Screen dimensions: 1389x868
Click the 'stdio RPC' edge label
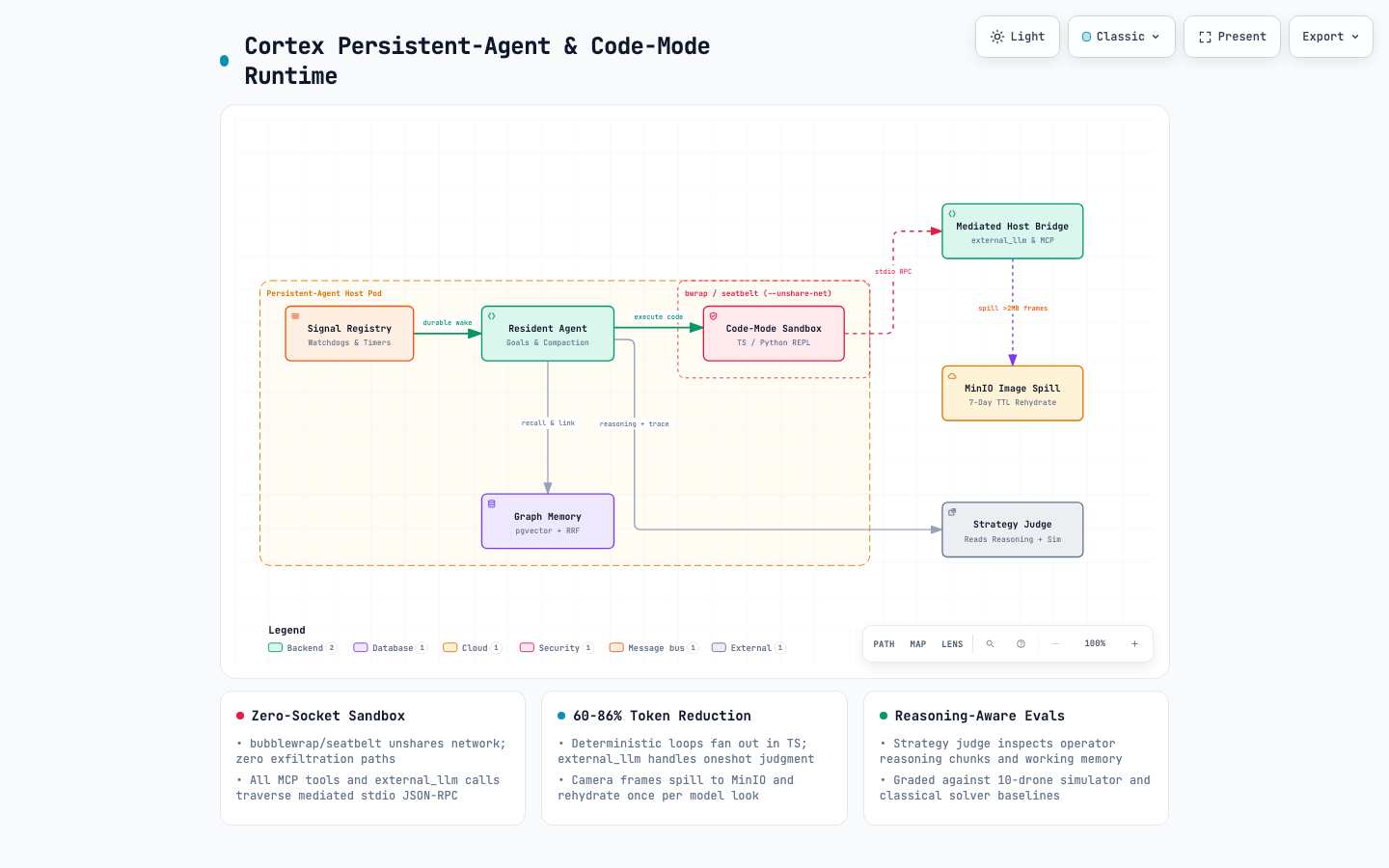(893, 272)
